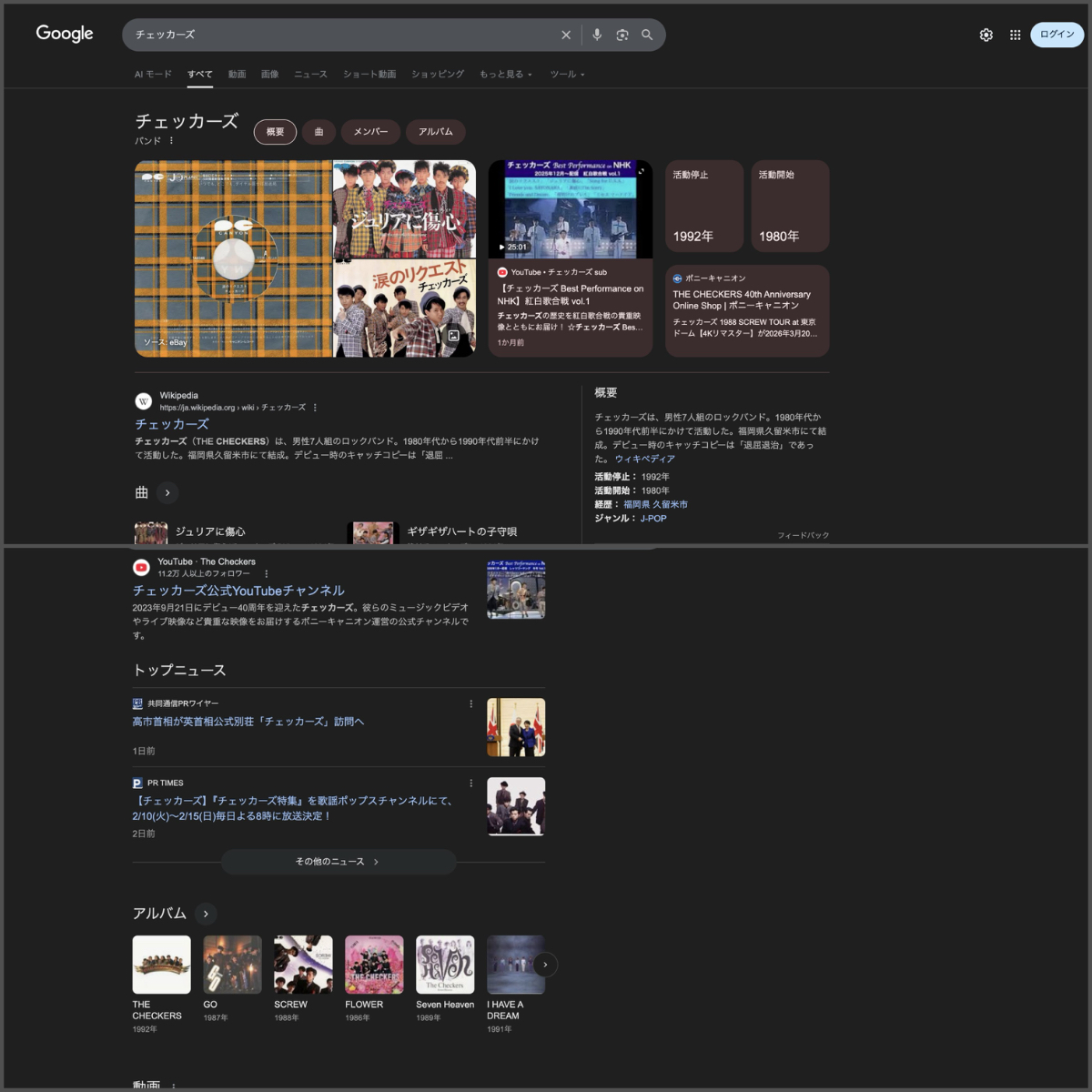Select the メンバー chip
The height and width of the screenshot is (1092, 1092).
(x=370, y=132)
